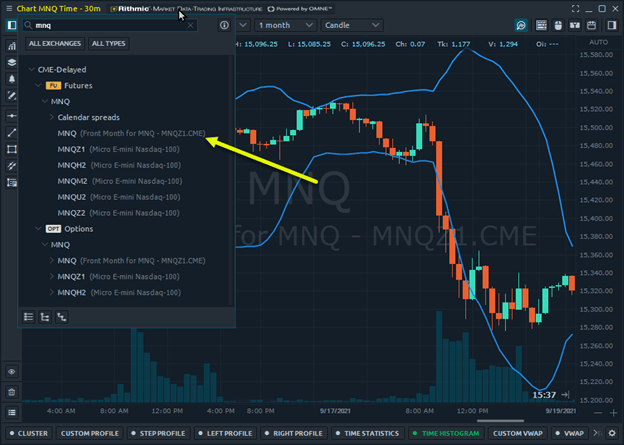Select MNQZ1 futures contract

[119, 149]
